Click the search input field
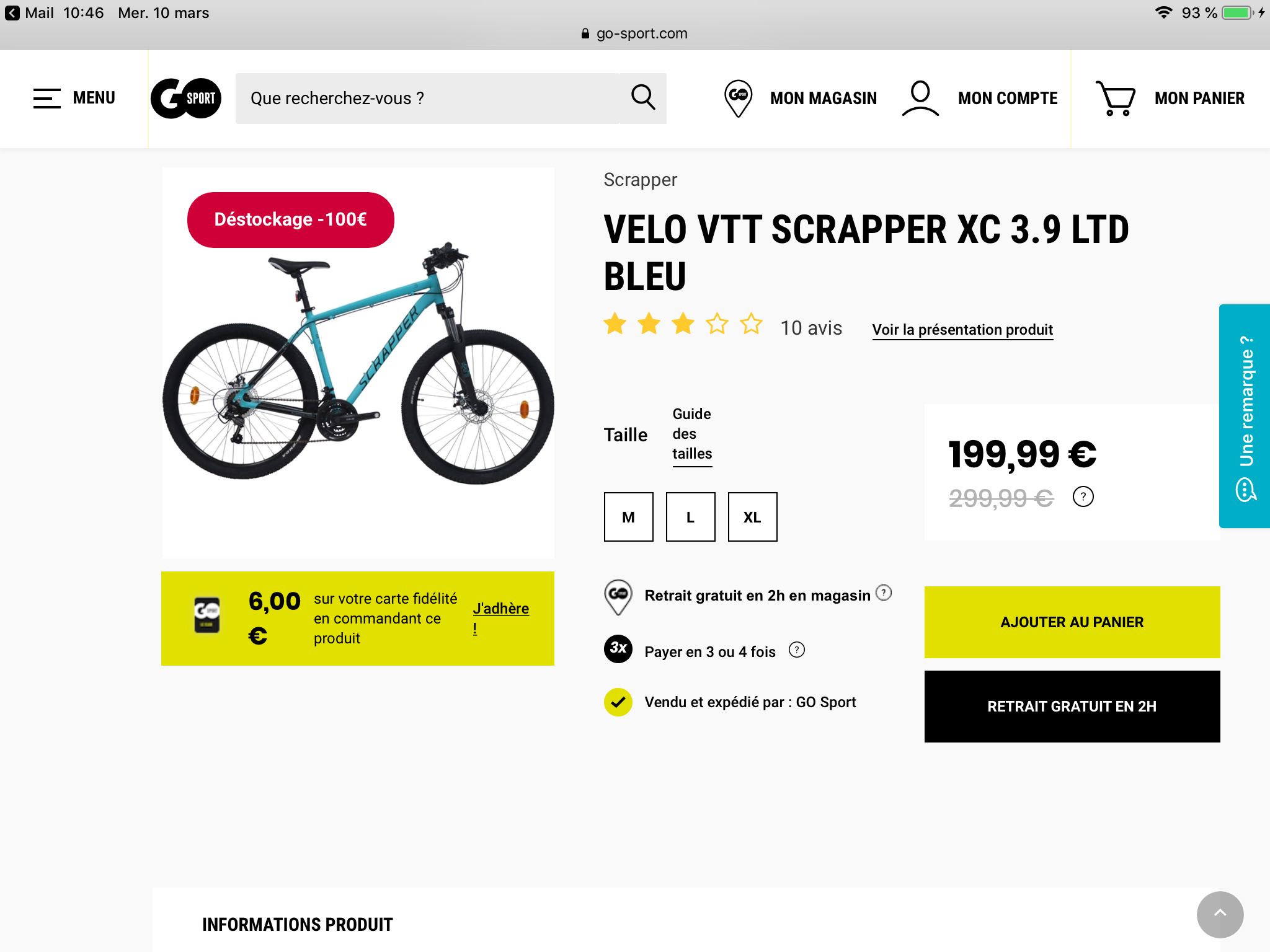 428,98
